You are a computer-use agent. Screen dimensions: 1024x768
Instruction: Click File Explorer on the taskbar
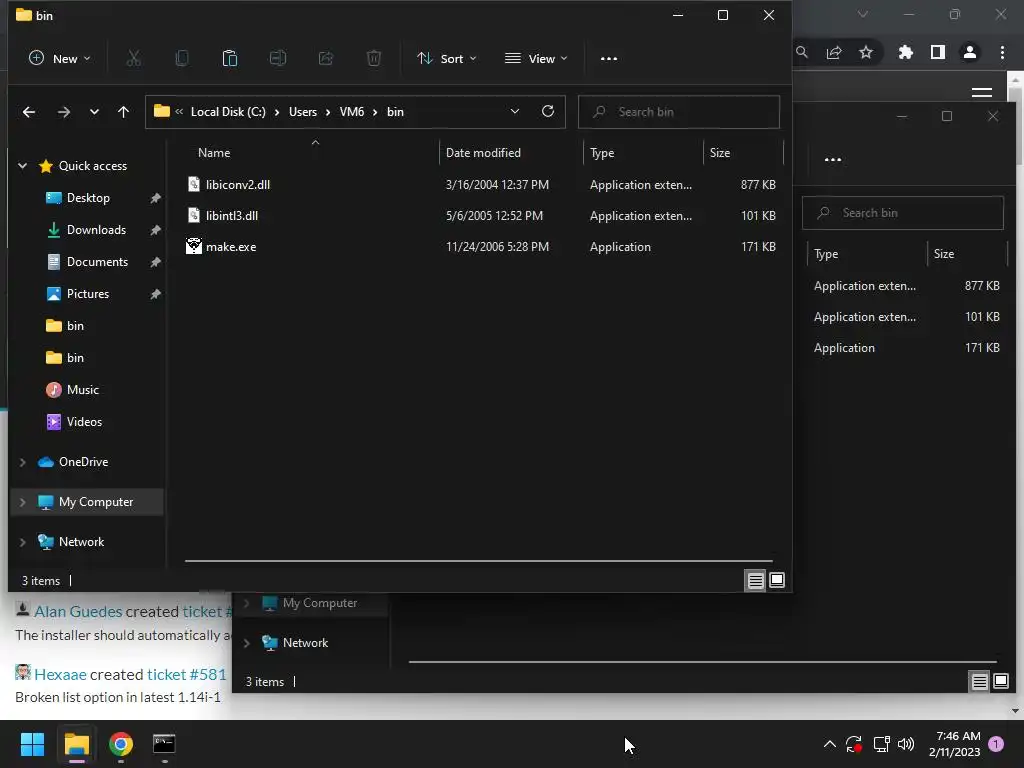[x=76, y=744]
